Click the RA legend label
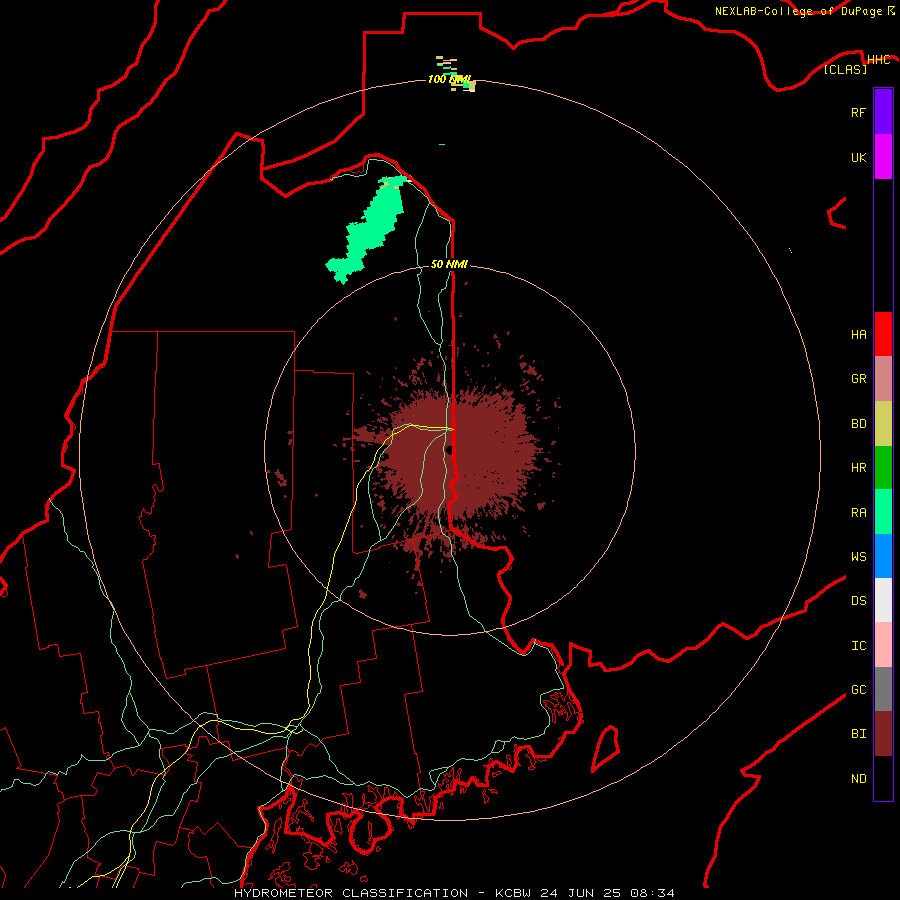900x900 pixels. point(858,513)
